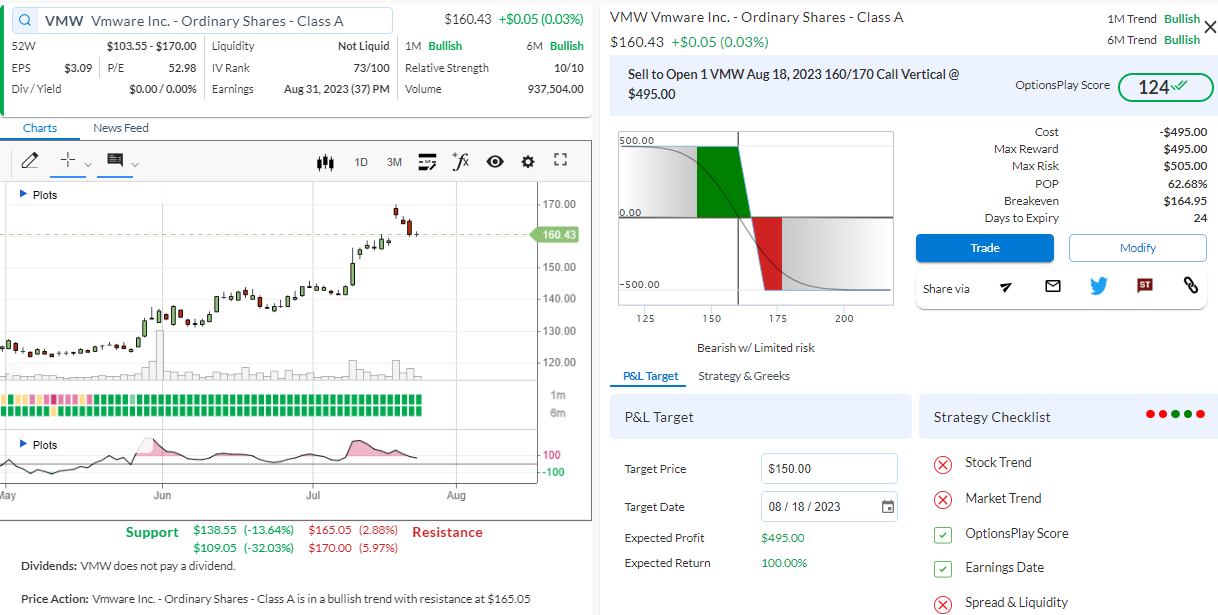Expand the Plots section on the lower indicator
This screenshot has width=1218, height=615.
(x=39, y=445)
